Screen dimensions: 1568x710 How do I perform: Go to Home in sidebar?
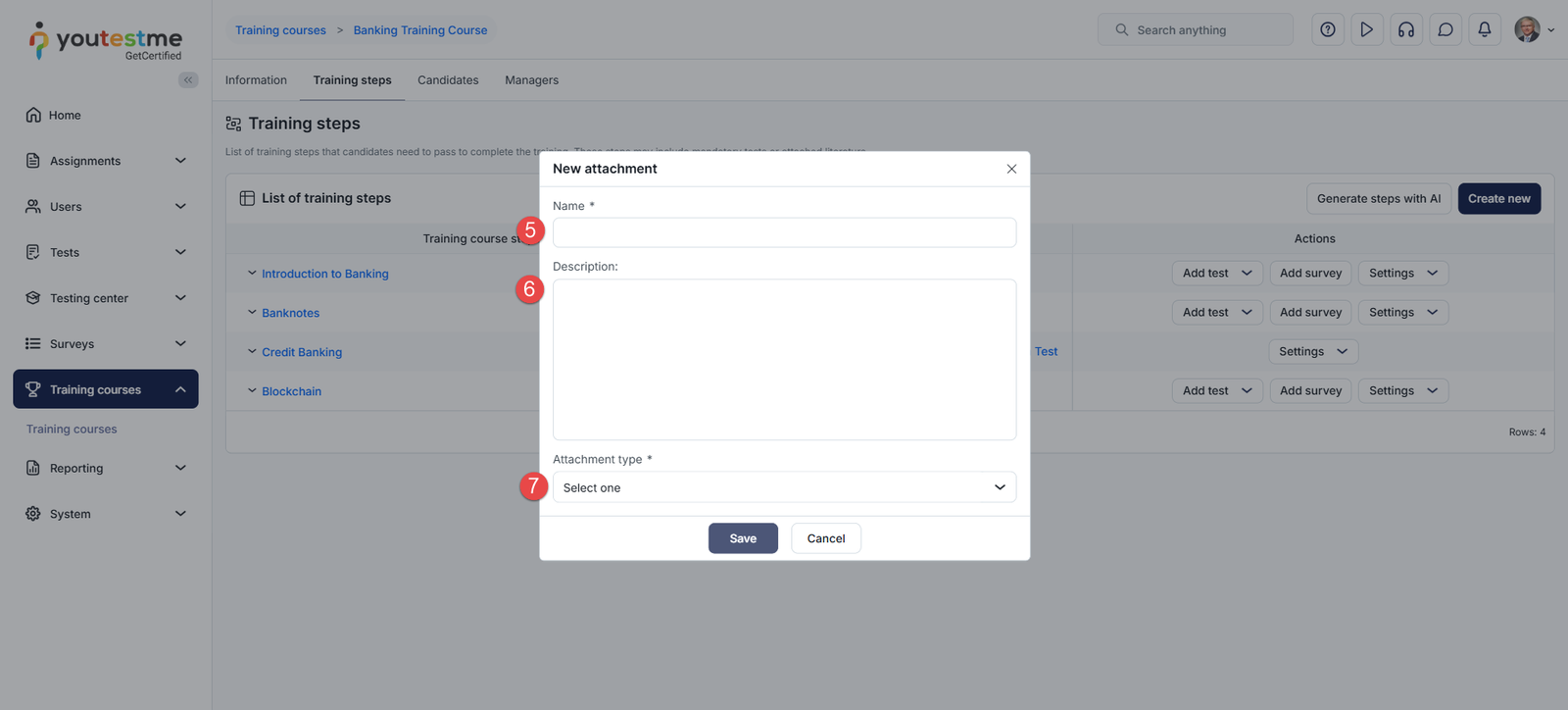(106, 115)
